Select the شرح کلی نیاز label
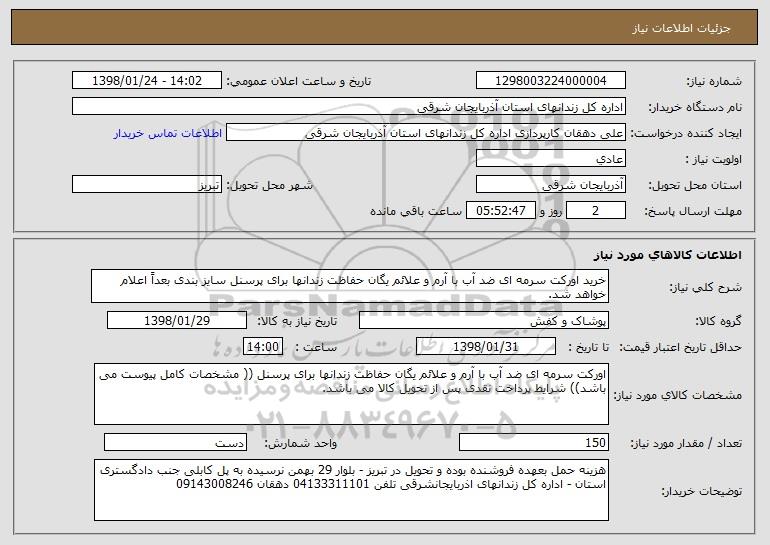 click(706, 287)
